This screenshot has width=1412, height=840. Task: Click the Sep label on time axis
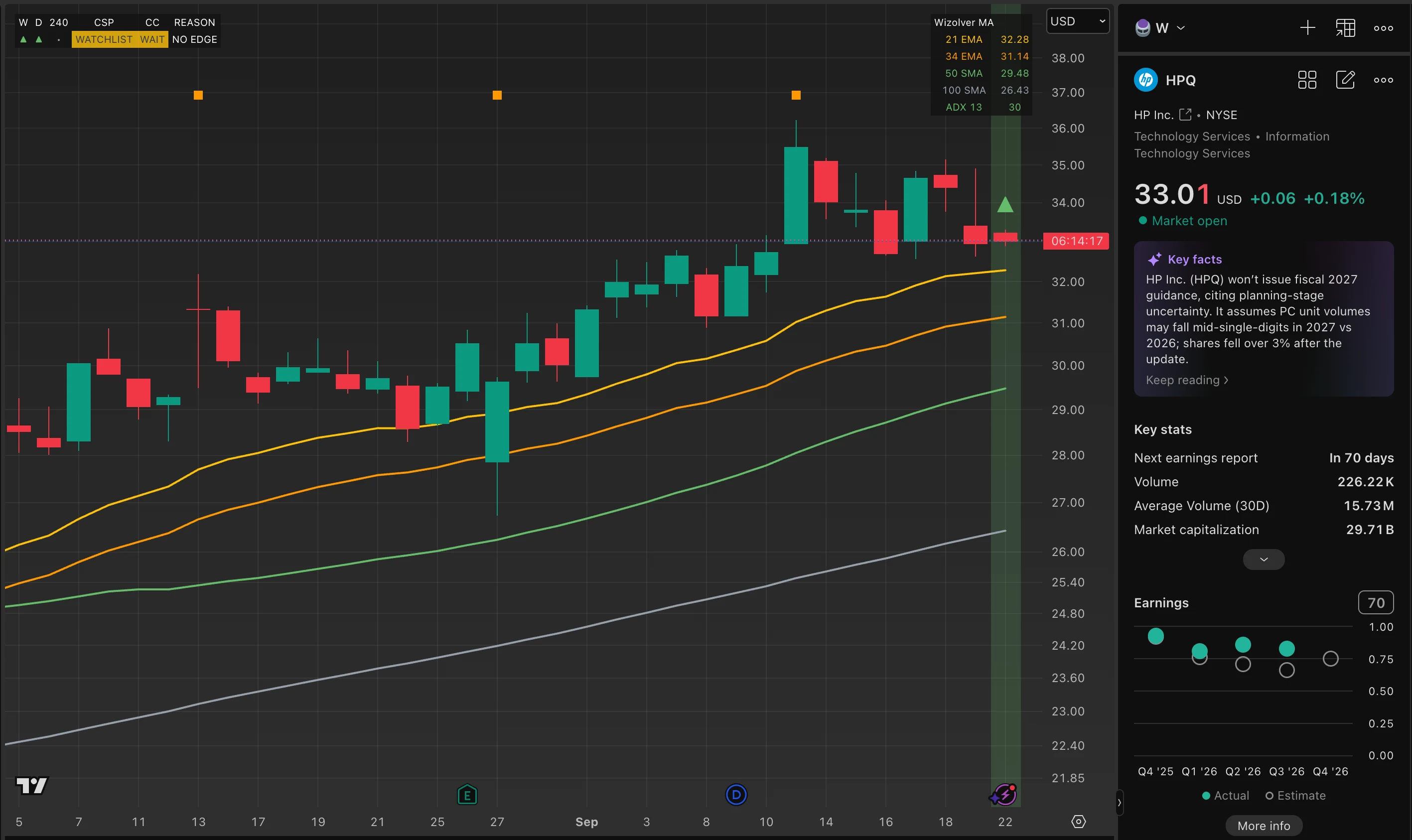586,822
